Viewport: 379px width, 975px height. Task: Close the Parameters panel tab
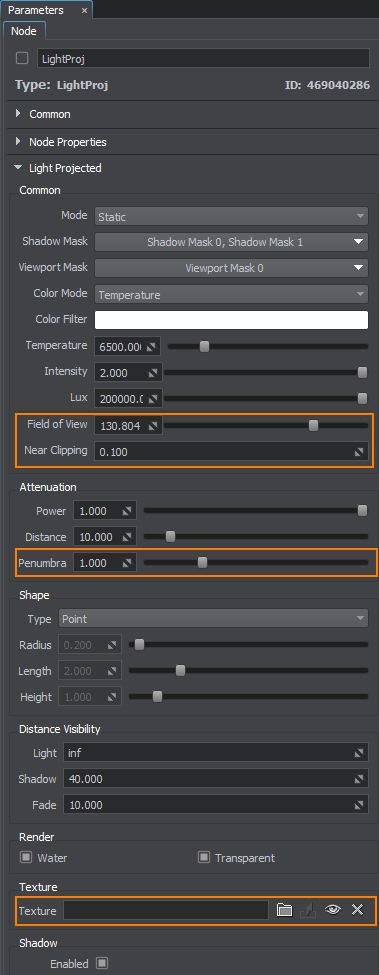(x=84, y=11)
